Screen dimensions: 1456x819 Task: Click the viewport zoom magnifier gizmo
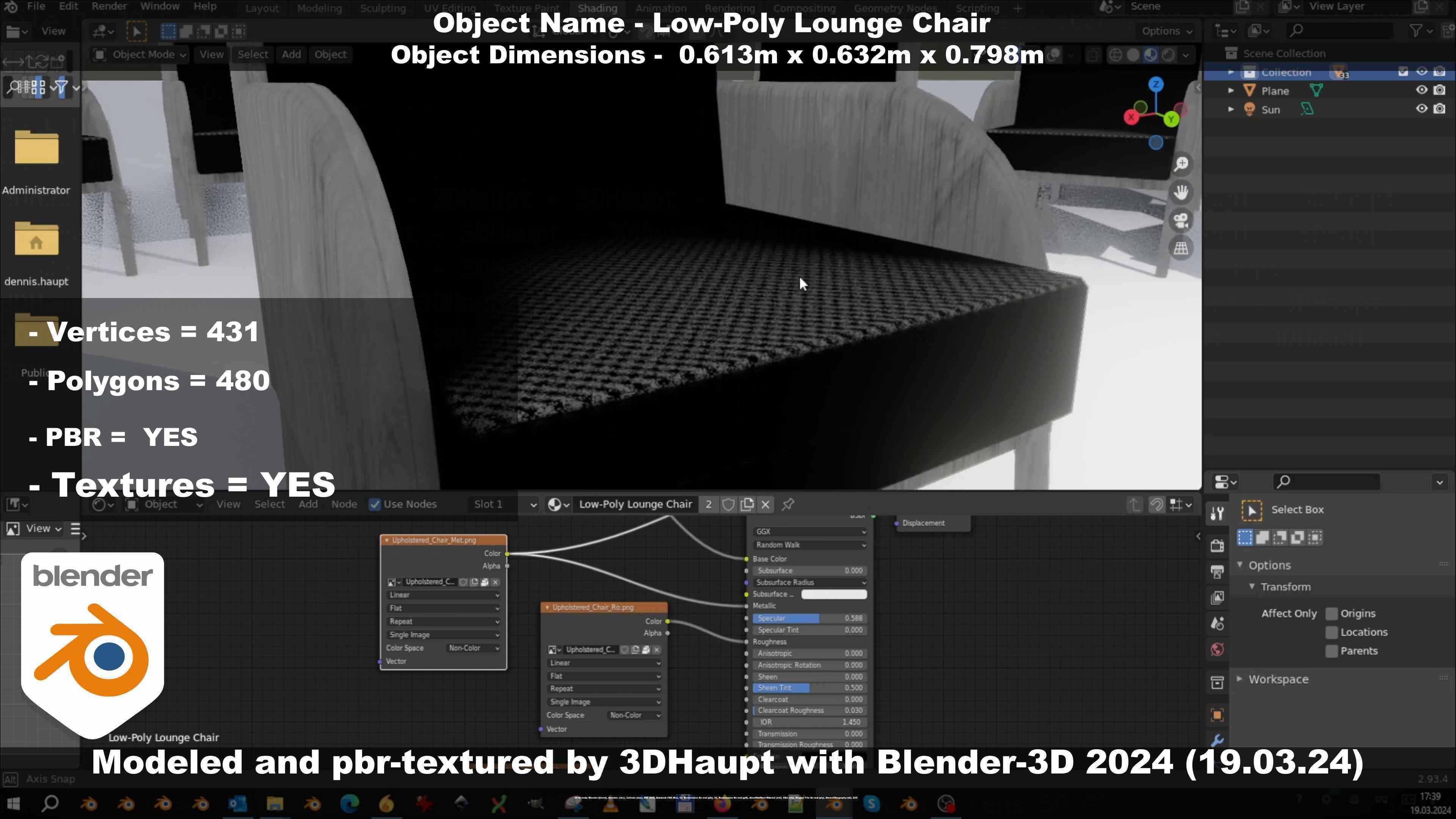[x=1181, y=164]
